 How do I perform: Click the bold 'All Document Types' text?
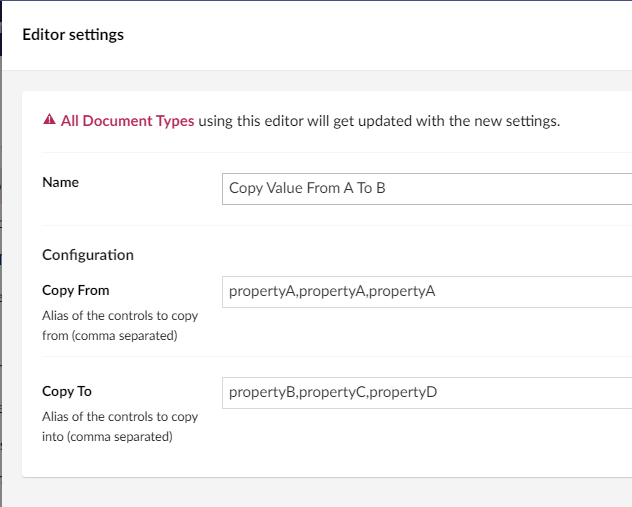[x=127, y=121]
